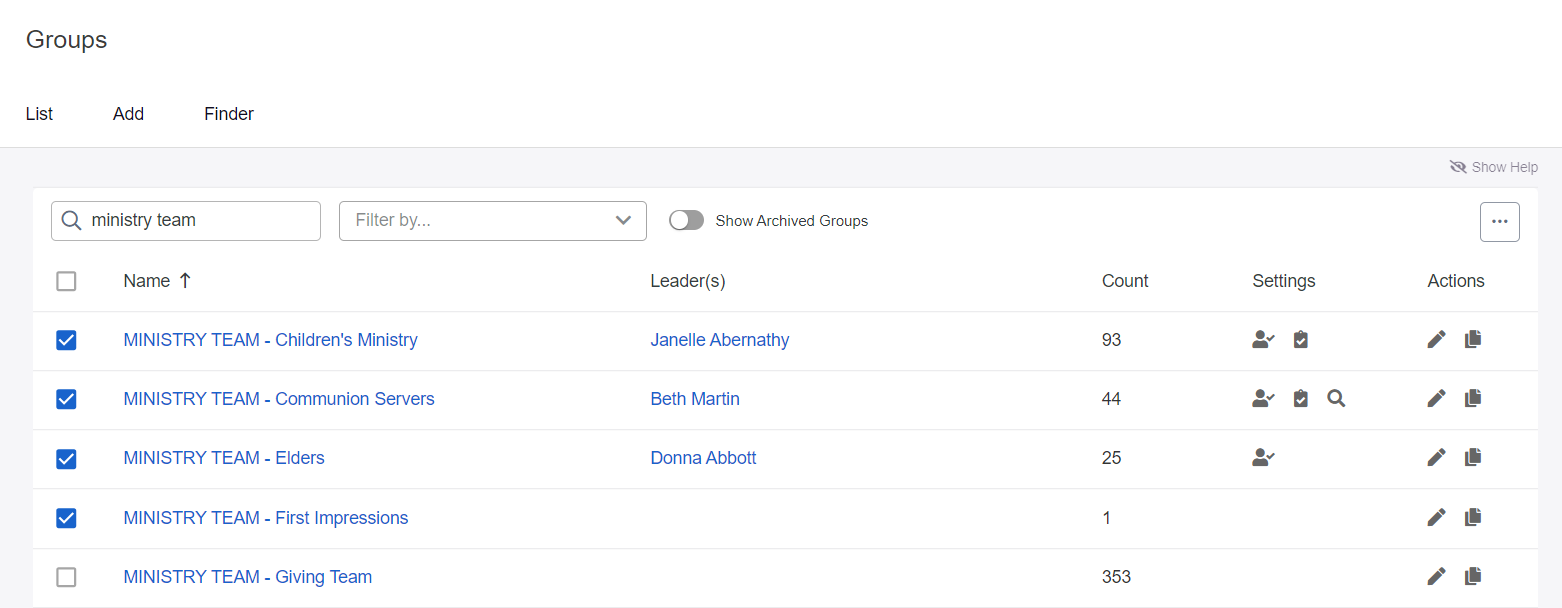The image size is (1562, 608).
Task: Disable Show Archived Groups switch
Action: 687,220
